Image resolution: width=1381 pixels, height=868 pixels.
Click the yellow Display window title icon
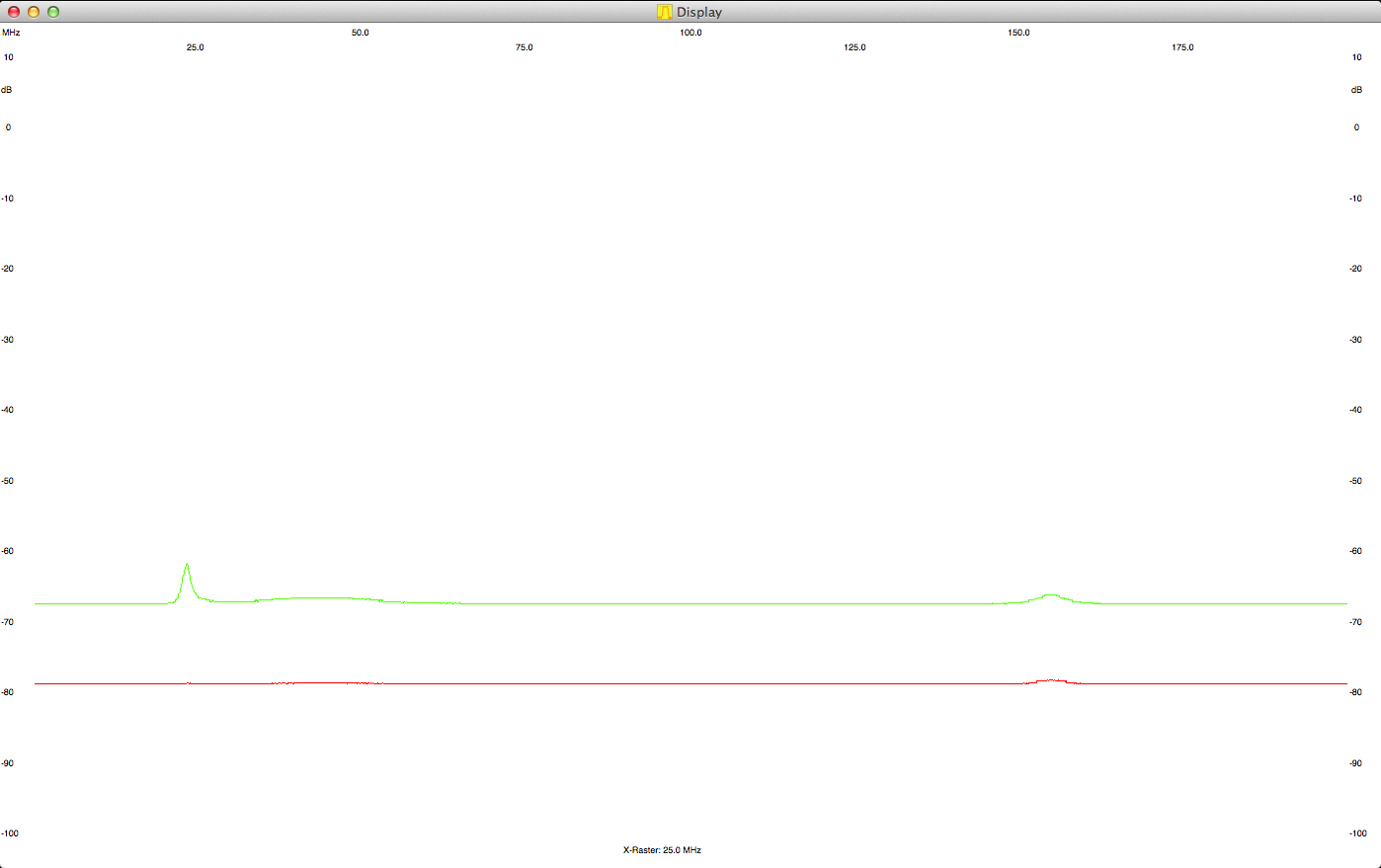coord(664,12)
